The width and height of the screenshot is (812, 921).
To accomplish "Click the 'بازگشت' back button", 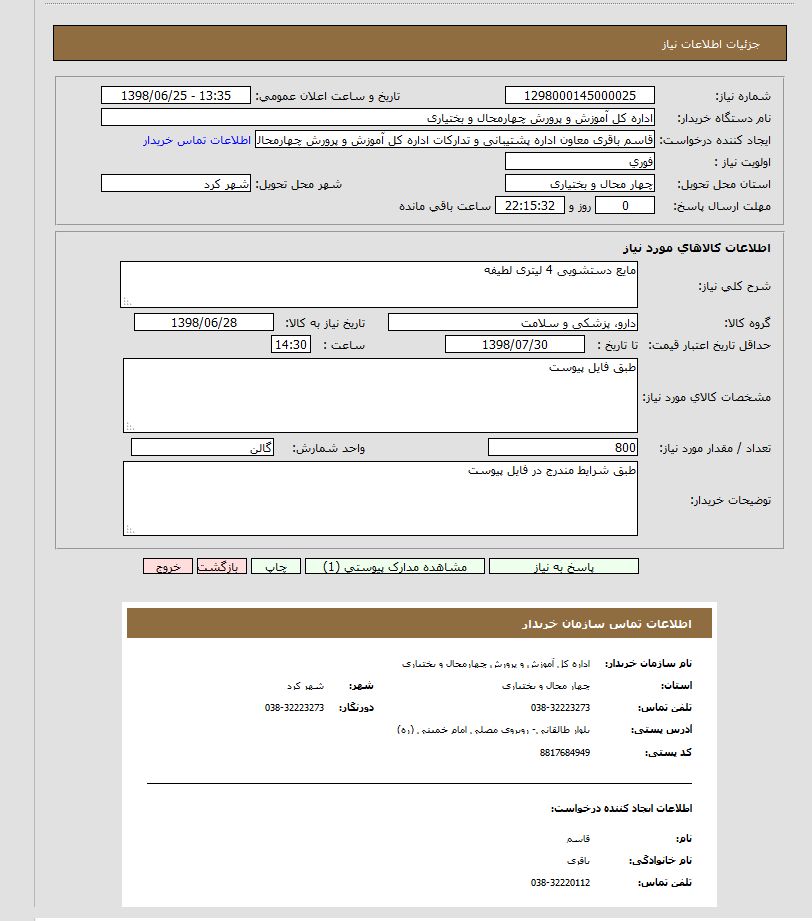I will pyautogui.click(x=221, y=566).
